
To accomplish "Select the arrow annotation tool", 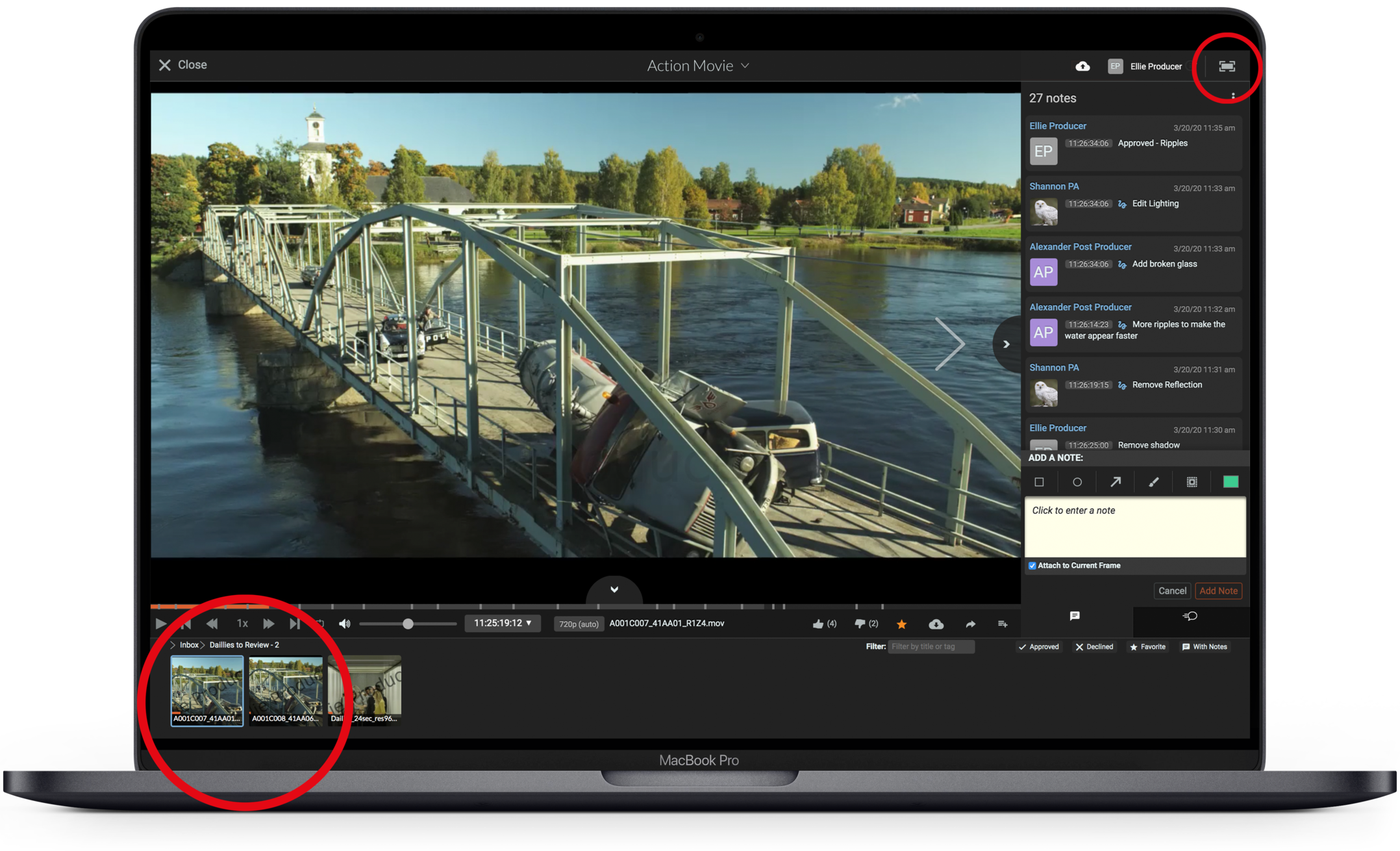I will tap(1116, 482).
